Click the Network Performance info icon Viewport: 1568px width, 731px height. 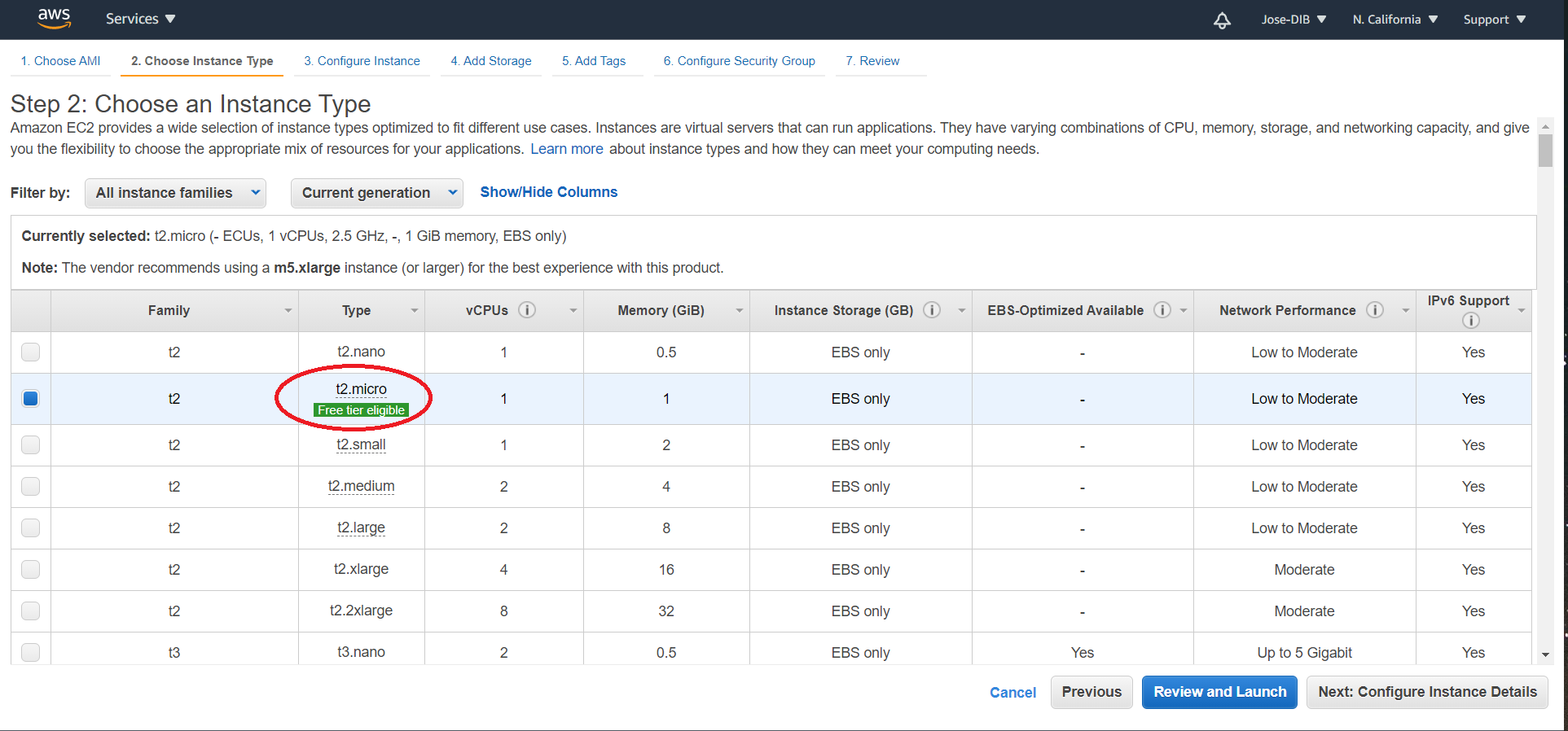(x=1375, y=310)
